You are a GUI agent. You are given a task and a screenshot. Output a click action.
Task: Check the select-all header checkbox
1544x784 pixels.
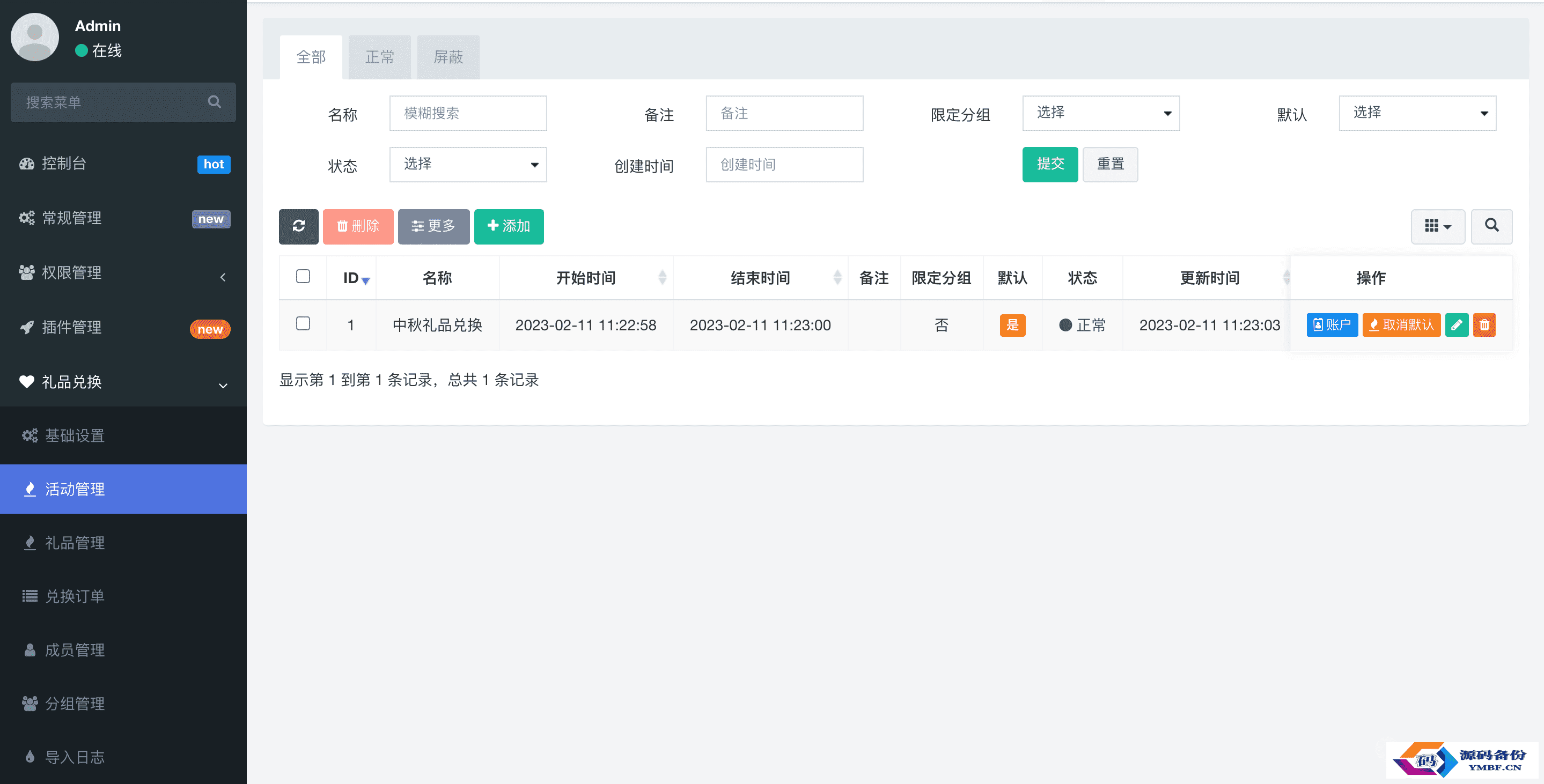(303, 276)
